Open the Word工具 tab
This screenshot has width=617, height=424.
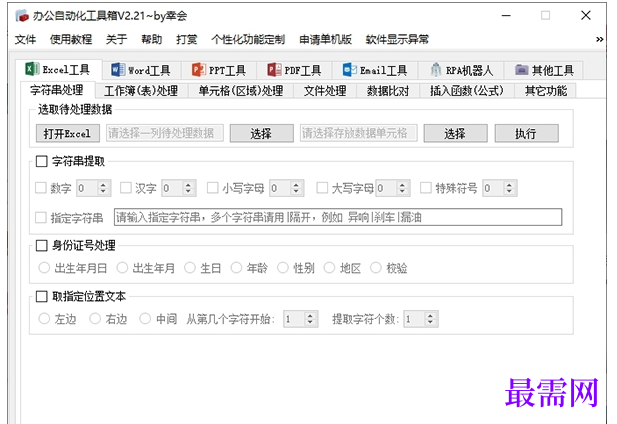(x=141, y=70)
